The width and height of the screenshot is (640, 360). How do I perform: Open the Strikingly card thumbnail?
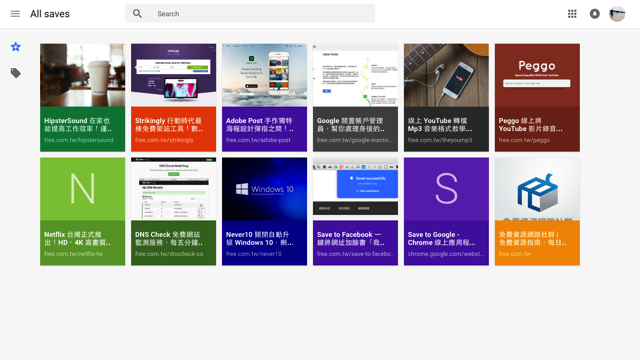pos(173,75)
